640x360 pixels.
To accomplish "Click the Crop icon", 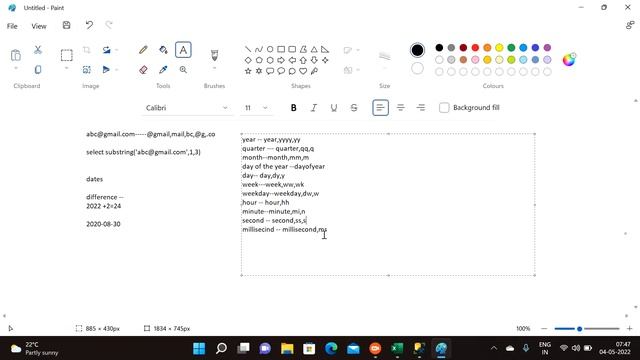I will 87,50.
